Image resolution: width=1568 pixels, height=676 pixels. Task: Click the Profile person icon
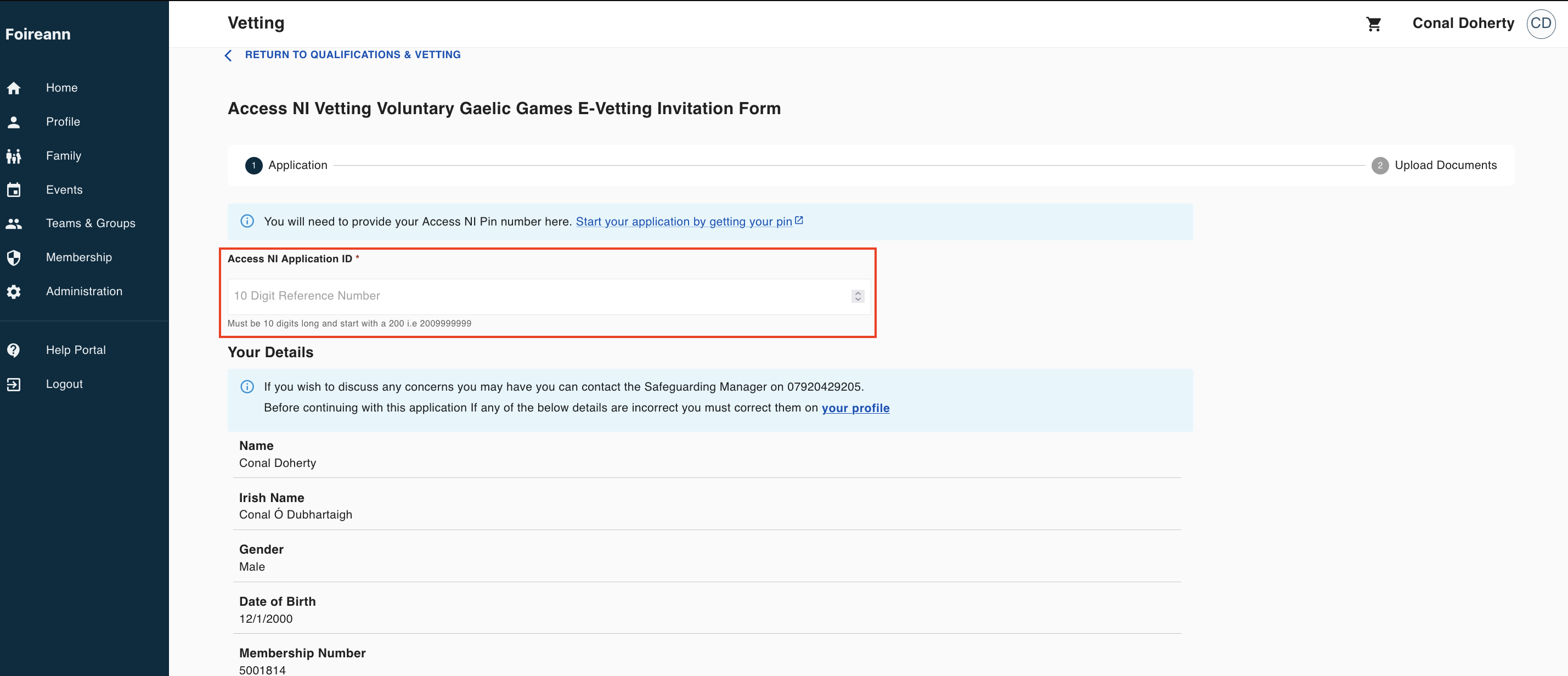click(13, 122)
